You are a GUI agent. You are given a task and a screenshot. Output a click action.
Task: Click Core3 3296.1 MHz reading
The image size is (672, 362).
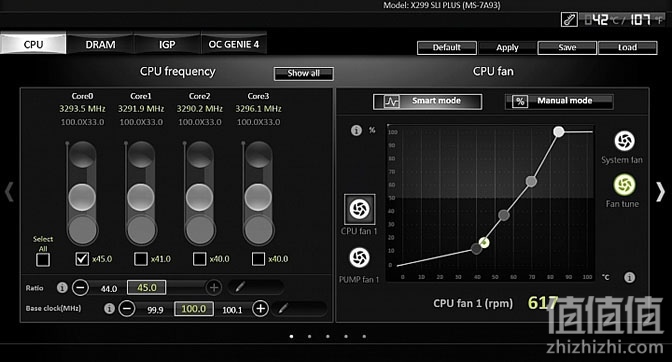click(258, 109)
